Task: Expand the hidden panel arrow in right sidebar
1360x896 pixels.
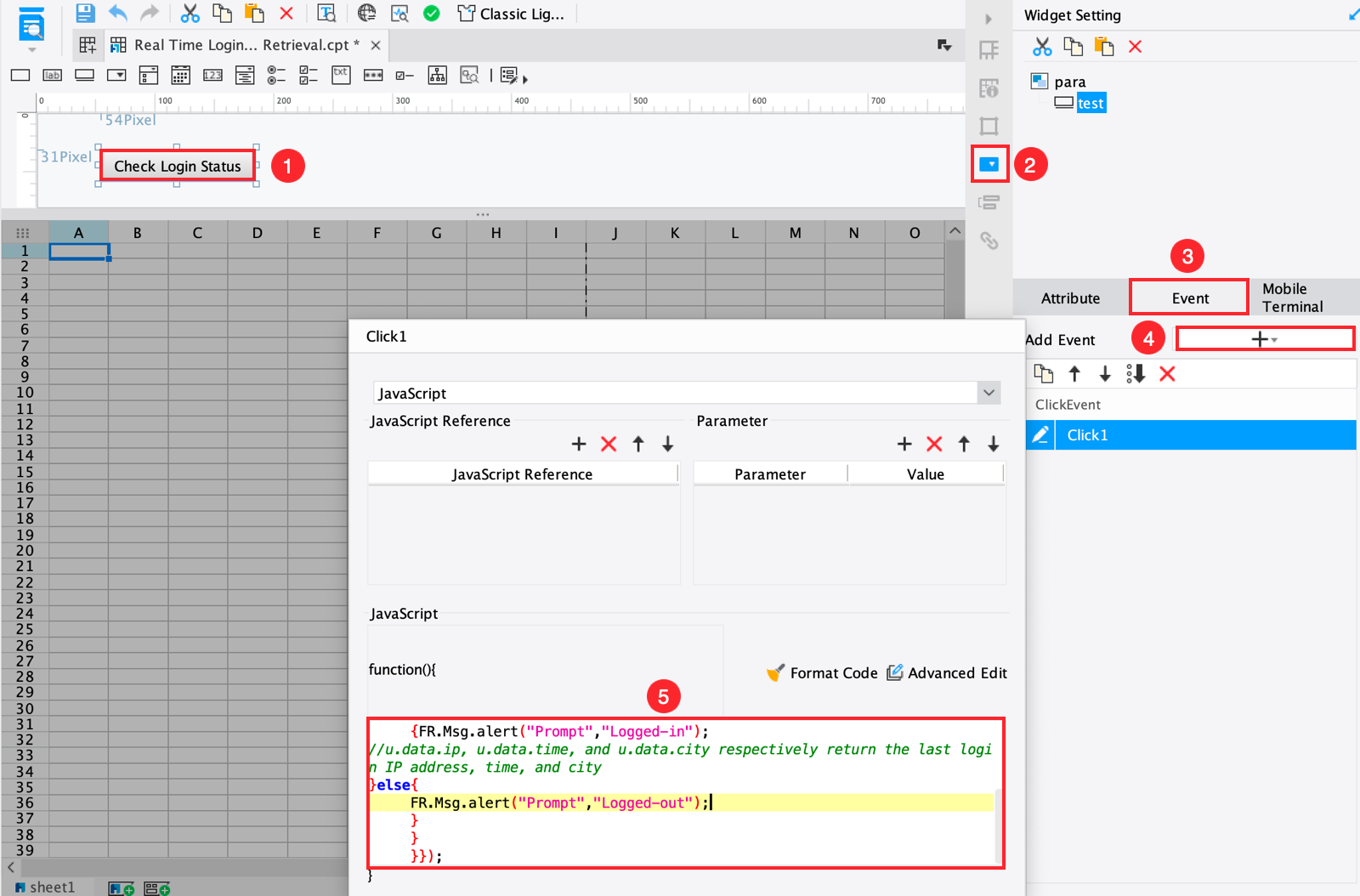Action: coord(989,18)
